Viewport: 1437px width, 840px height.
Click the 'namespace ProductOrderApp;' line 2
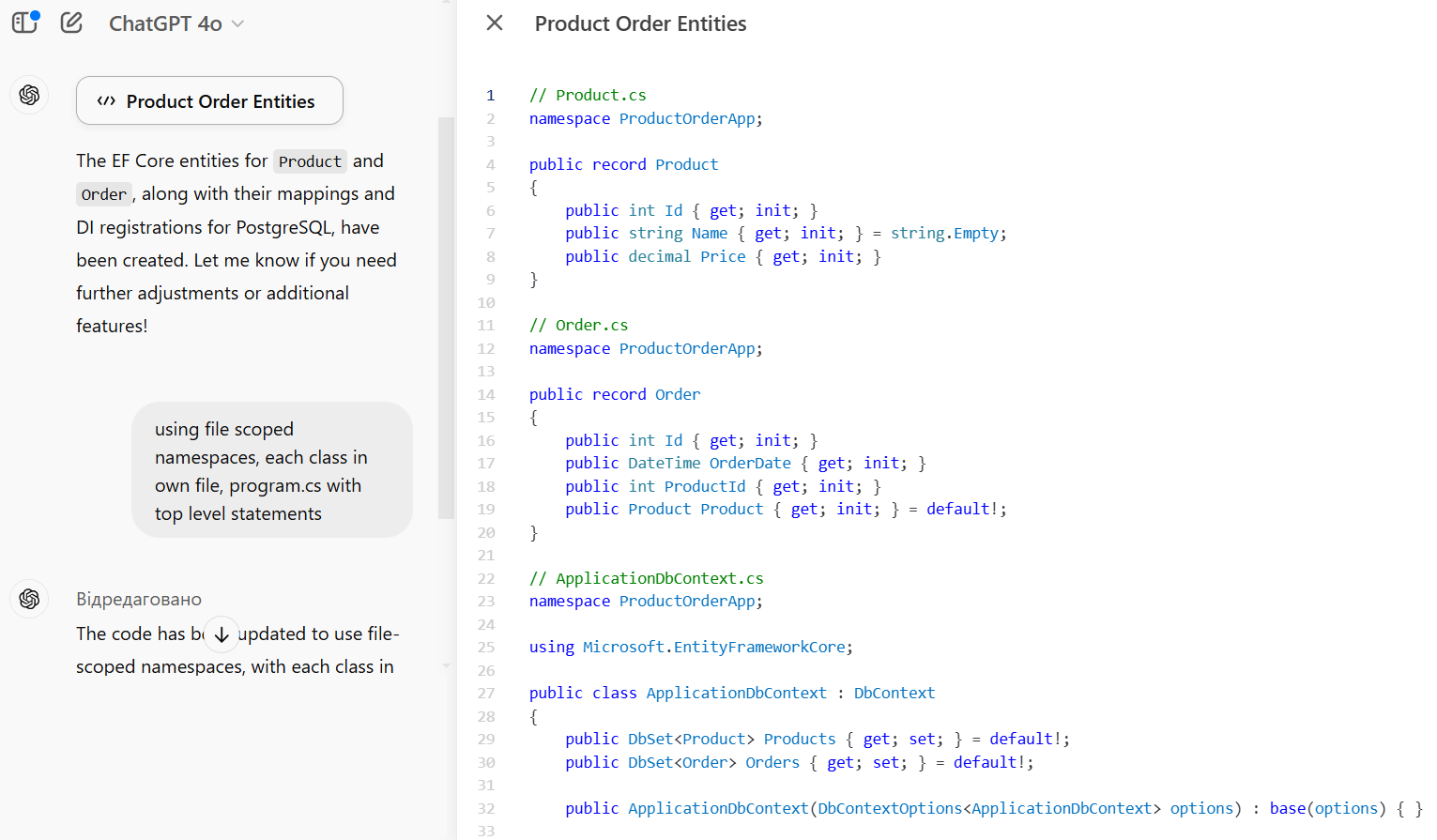pyautogui.click(x=646, y=118)
